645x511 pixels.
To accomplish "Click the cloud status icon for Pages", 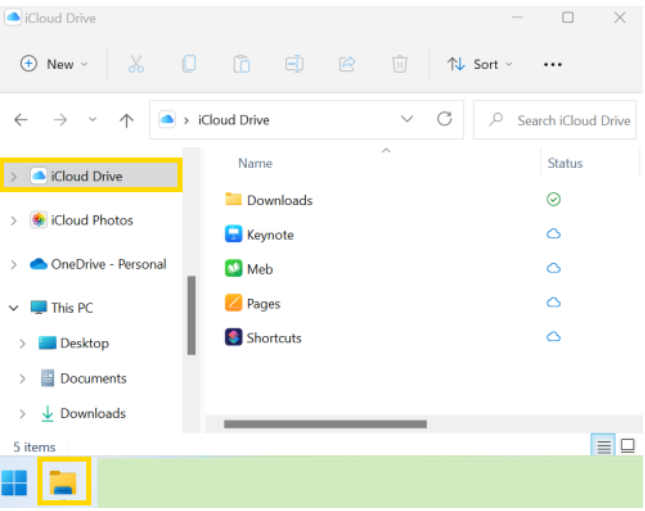I will click(553, 302).
